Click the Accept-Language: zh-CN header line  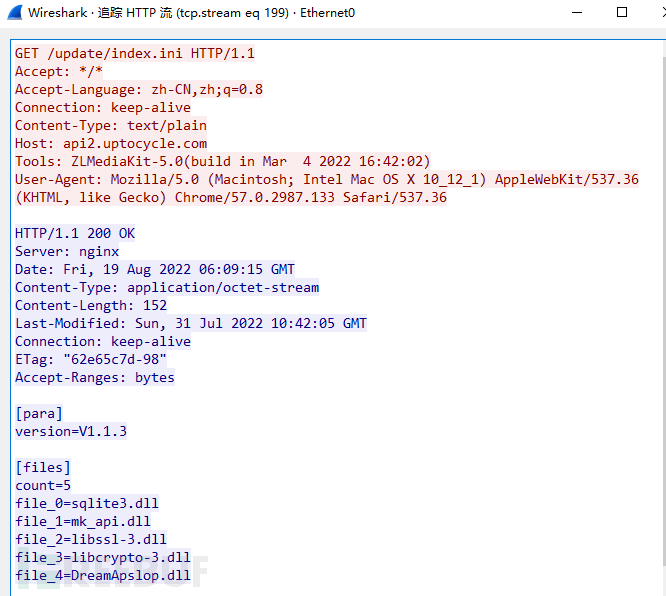(x=139, y=89)
